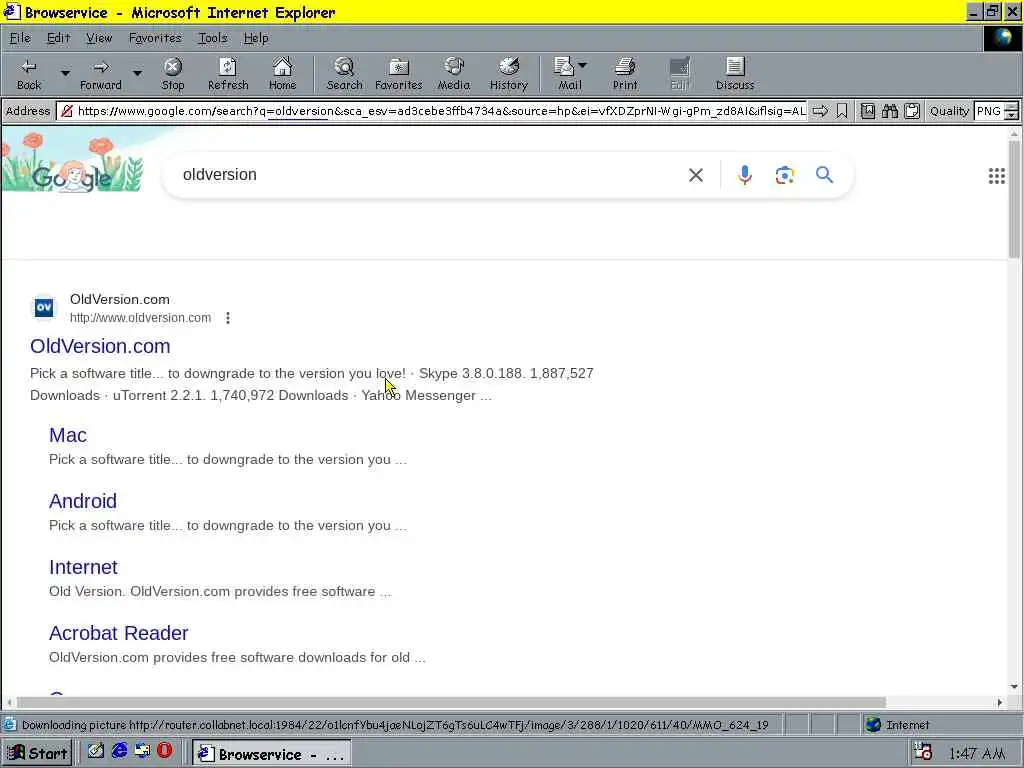This screenshot has height=768, width=1024.
Task: Clear the search query with the X icon
Action: tap(696, 174)
